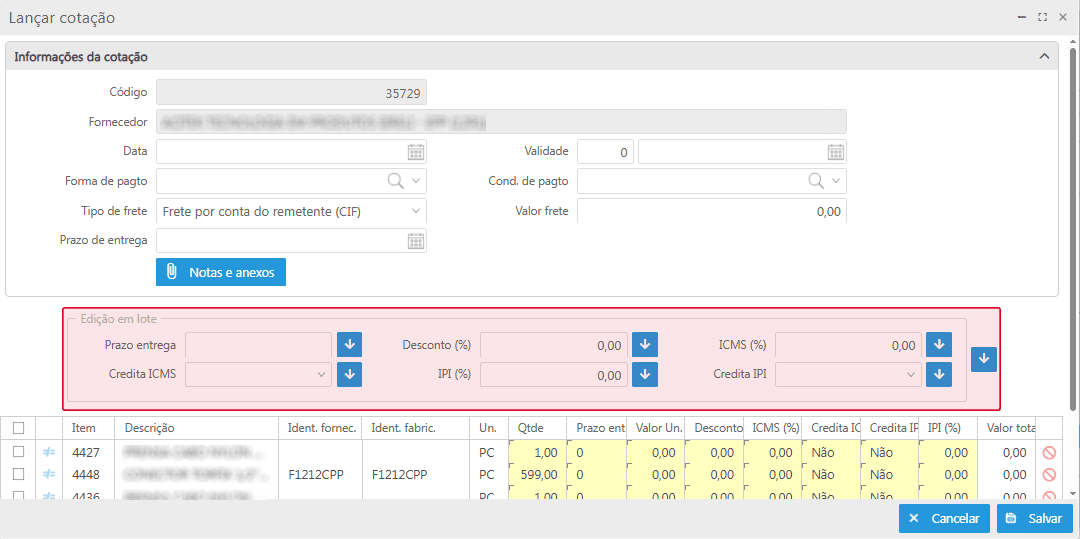Open the Prazo de entrega calendar icon
This screenshot has height=539, width=1080.
click(416, 241)
